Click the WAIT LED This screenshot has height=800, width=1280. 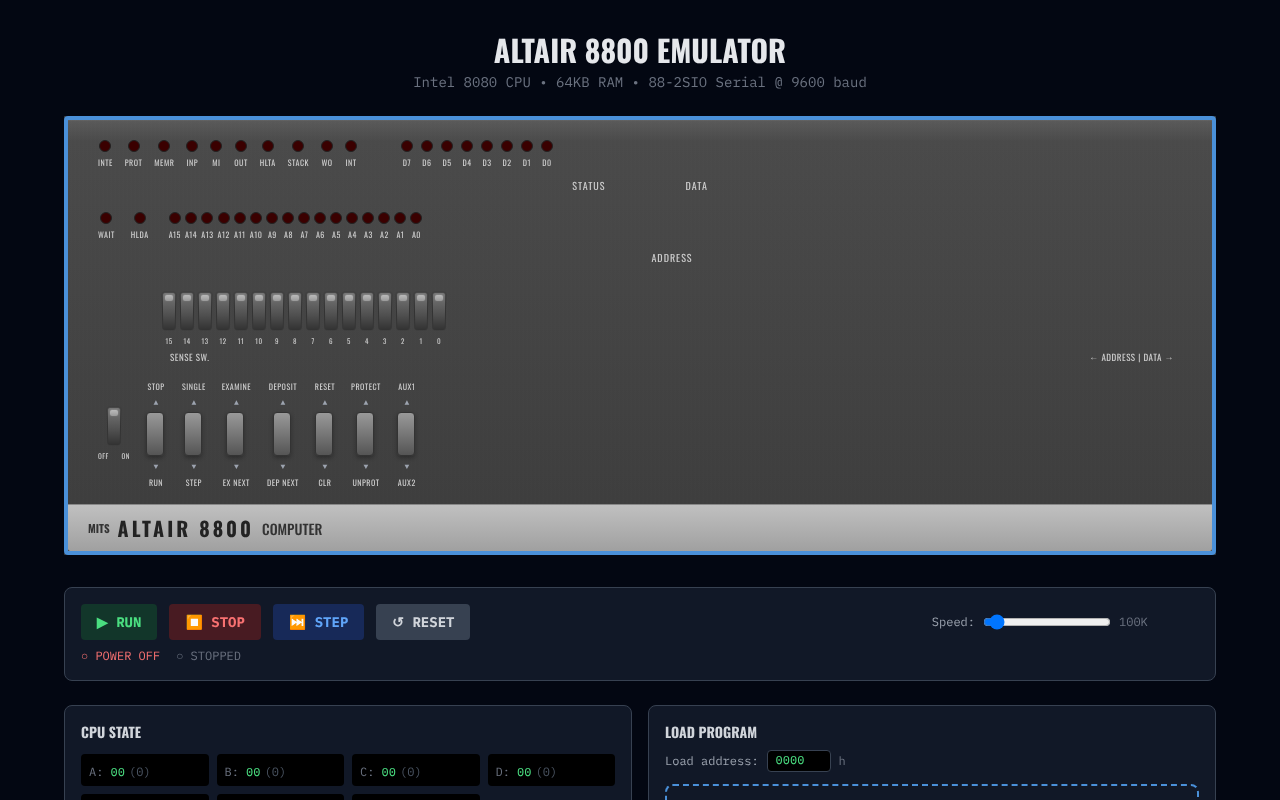coord(106,218)
